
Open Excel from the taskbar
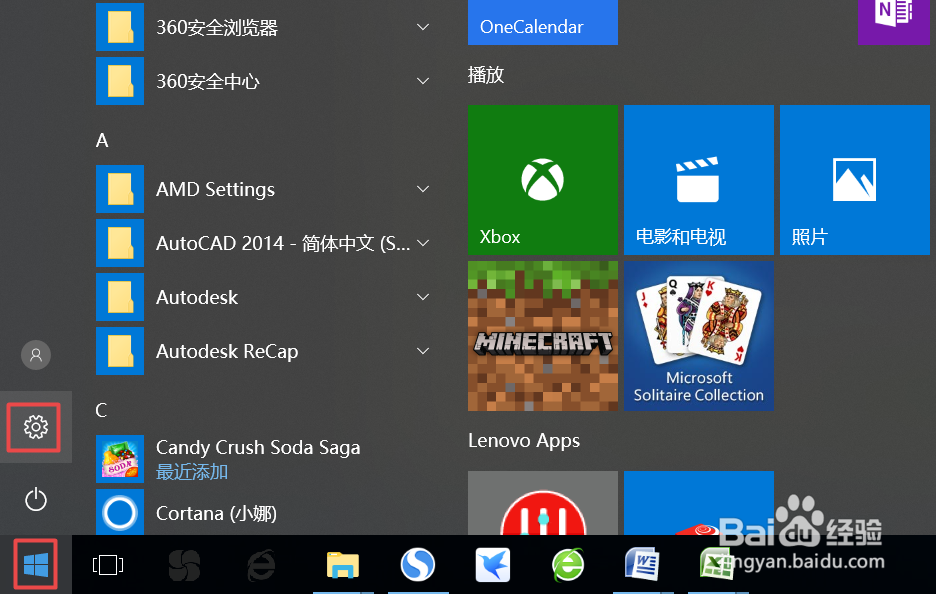pos(716,565)
